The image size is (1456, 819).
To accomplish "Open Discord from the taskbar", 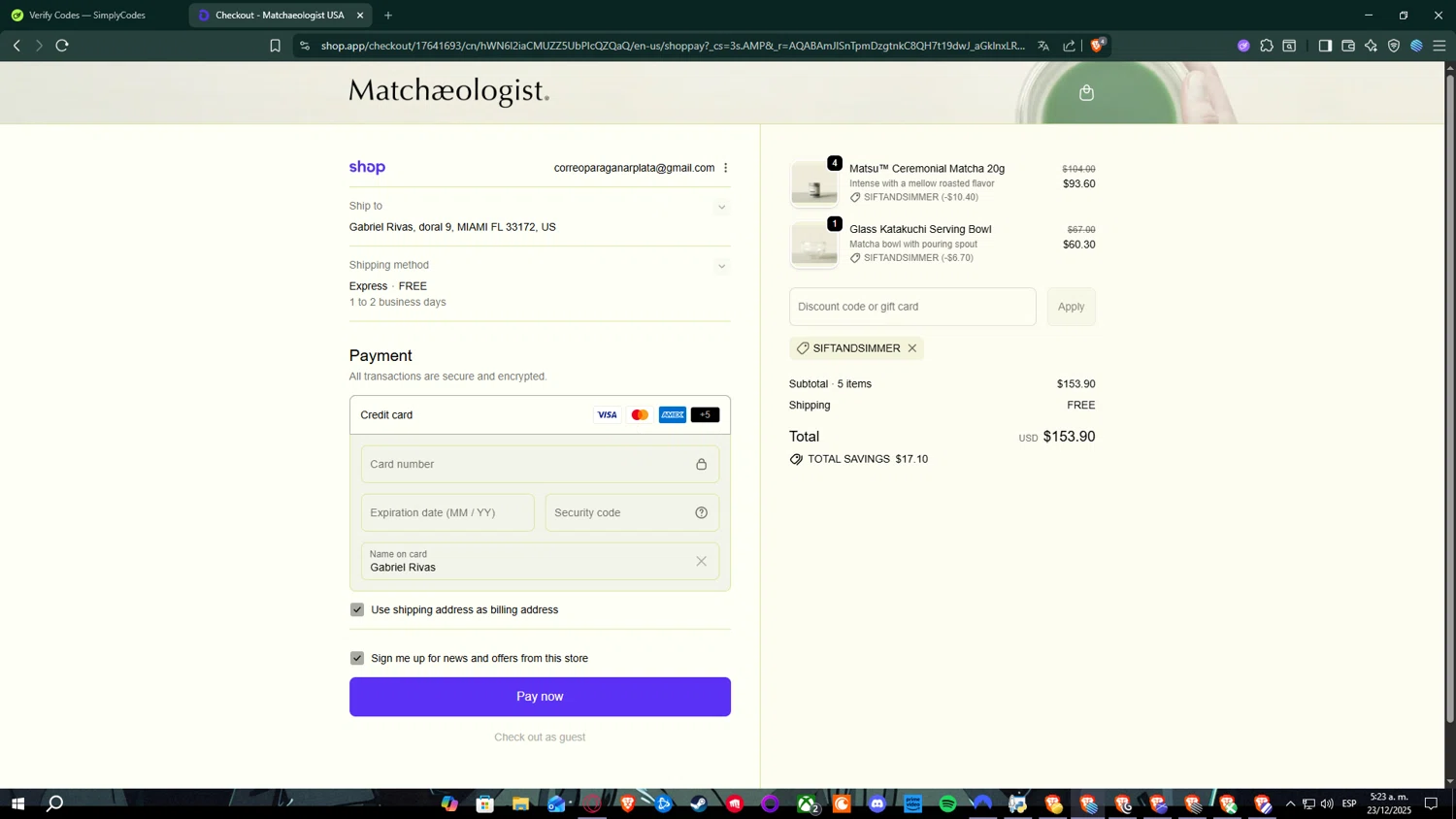I will (x=877, y=803).
